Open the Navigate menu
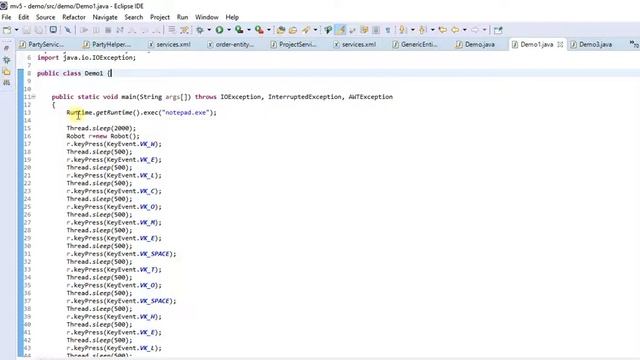 coord(105,17)
